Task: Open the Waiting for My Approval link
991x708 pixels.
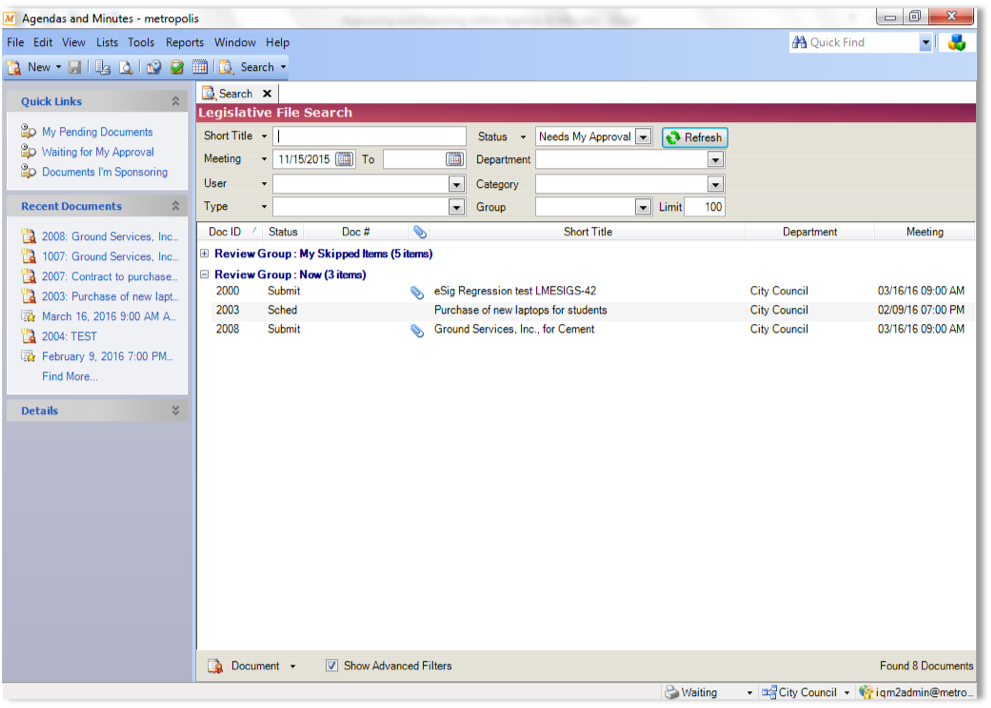Action: click(98, 152)
